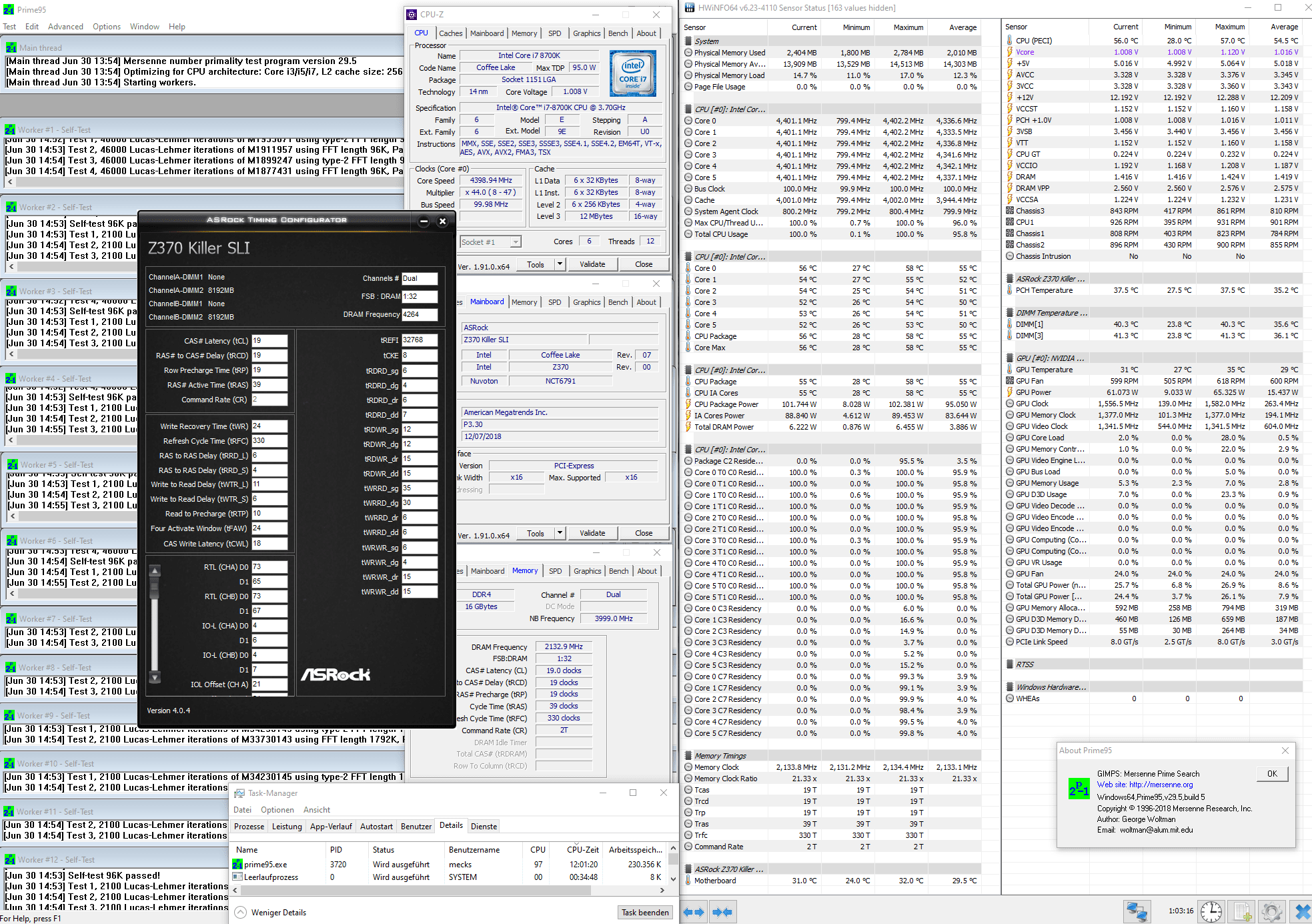
Task: Click Worker #1 Self-Test window icon
Action: (10, 129)
